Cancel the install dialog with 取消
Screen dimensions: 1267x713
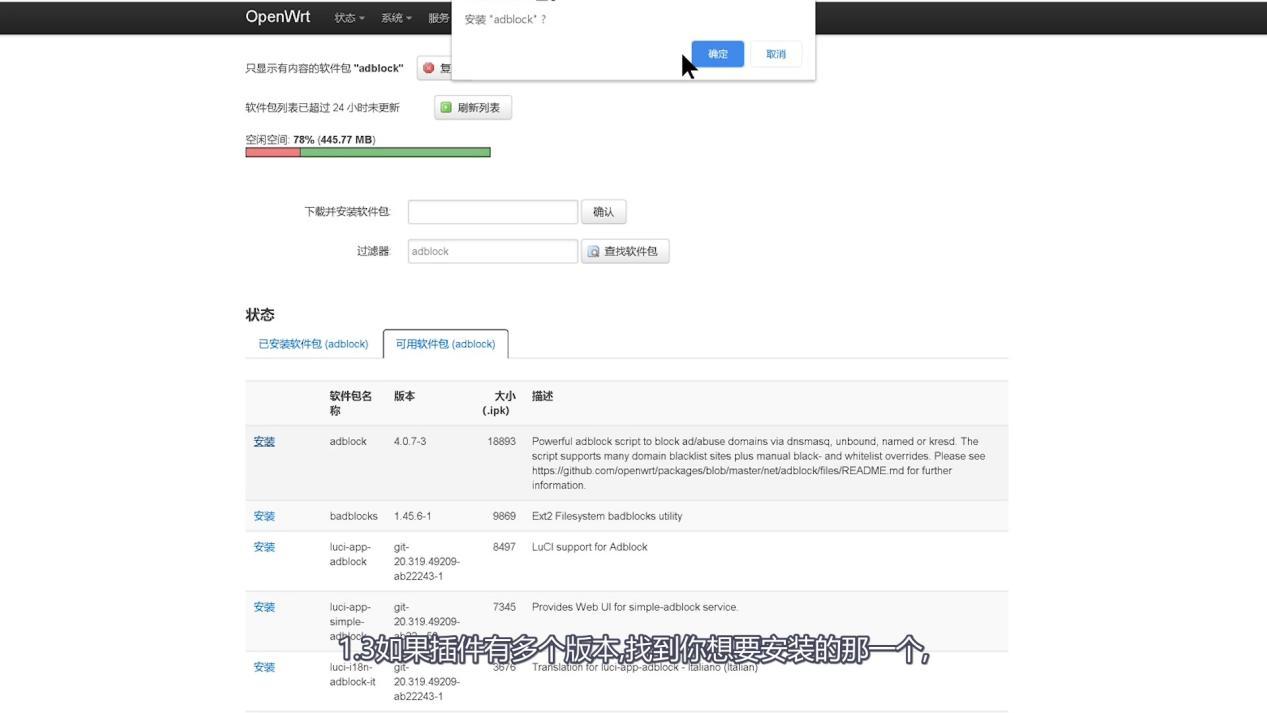775,53
